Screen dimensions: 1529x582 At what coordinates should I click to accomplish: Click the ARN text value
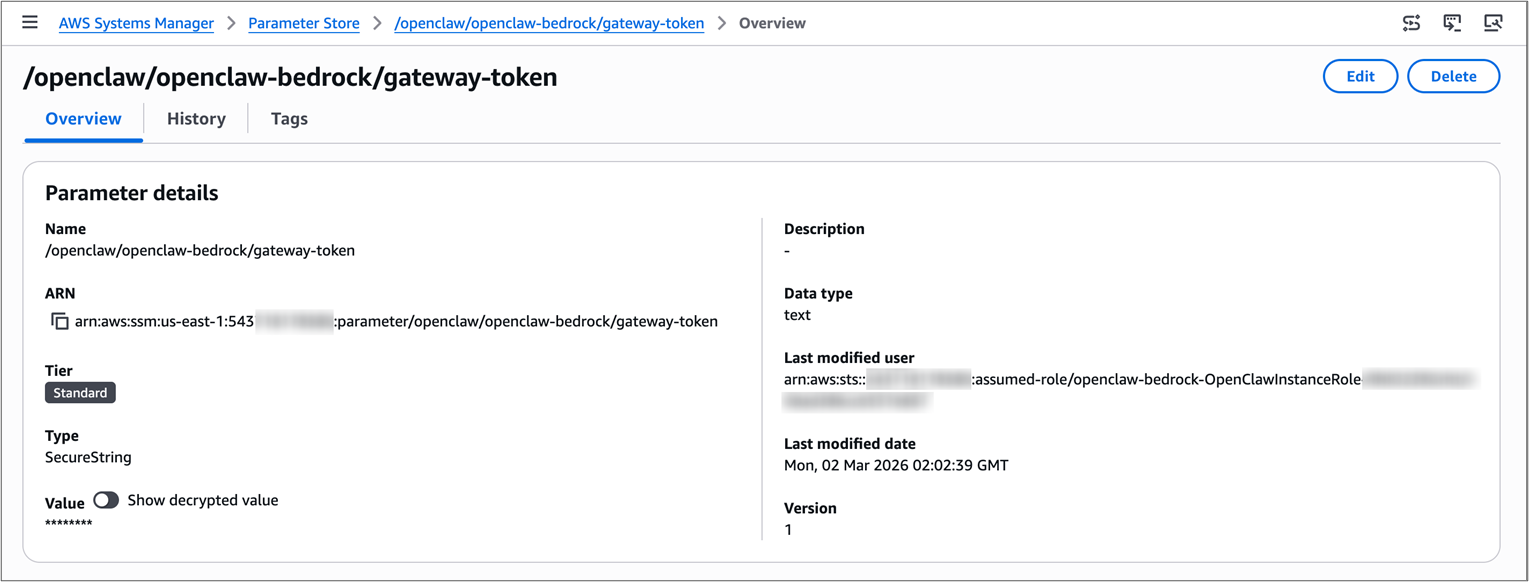coord(396,322)
